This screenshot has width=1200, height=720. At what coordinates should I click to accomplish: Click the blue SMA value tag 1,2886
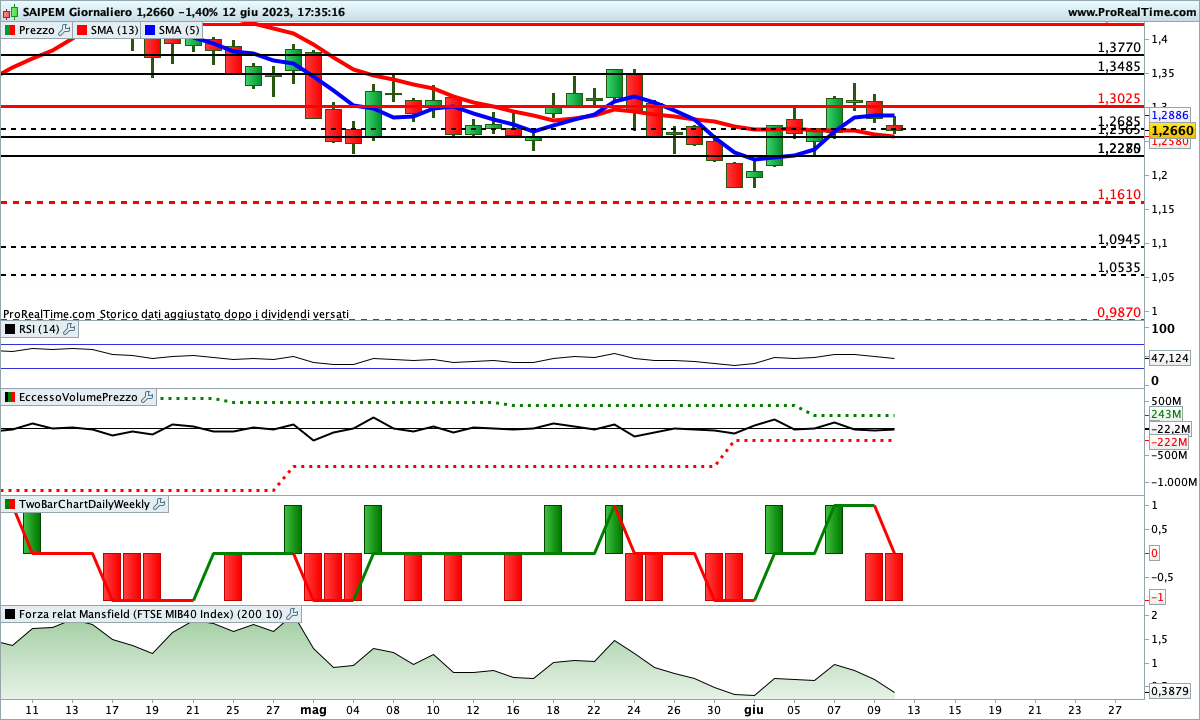[1168, 115]
